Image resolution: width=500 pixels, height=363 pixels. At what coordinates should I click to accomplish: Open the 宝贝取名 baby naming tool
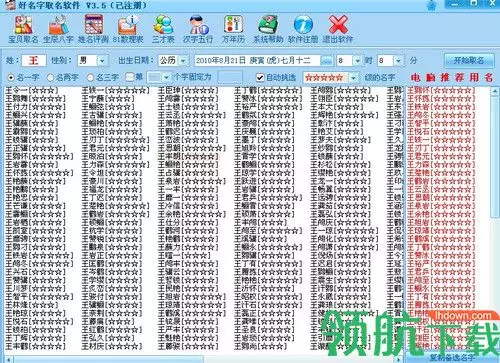[23, 29]
